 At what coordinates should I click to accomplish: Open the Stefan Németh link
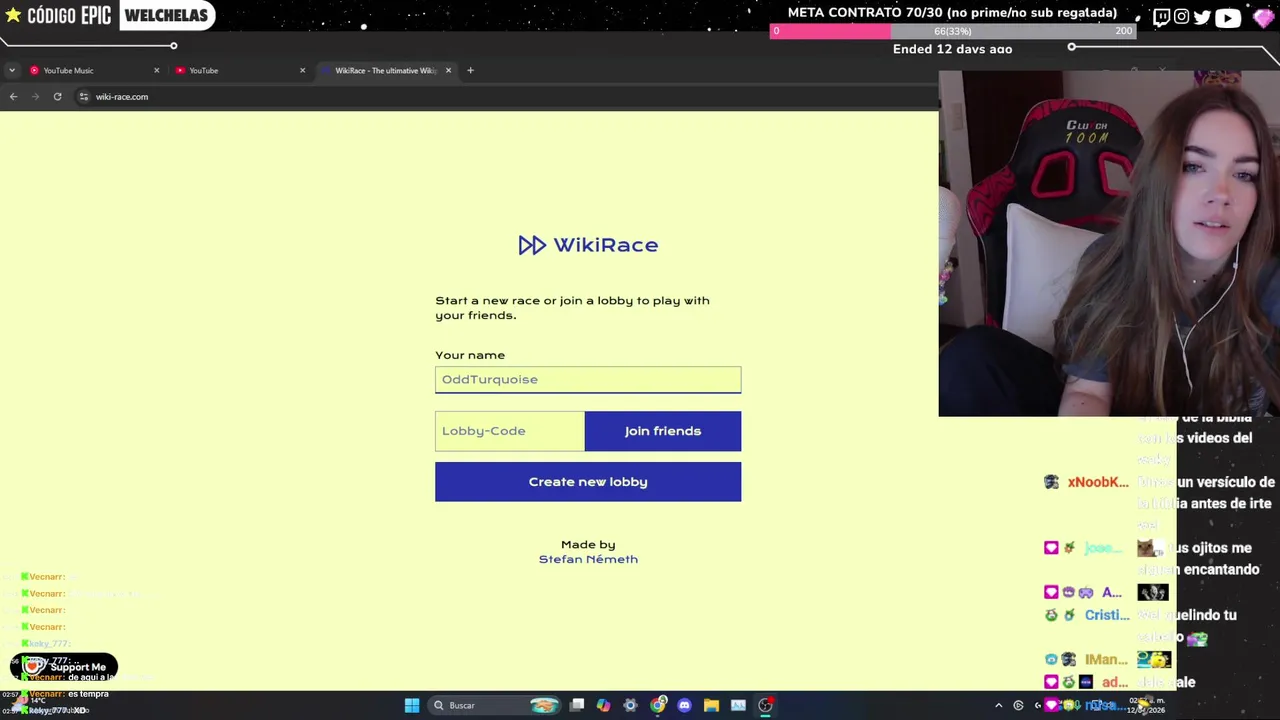coord(588,559)
